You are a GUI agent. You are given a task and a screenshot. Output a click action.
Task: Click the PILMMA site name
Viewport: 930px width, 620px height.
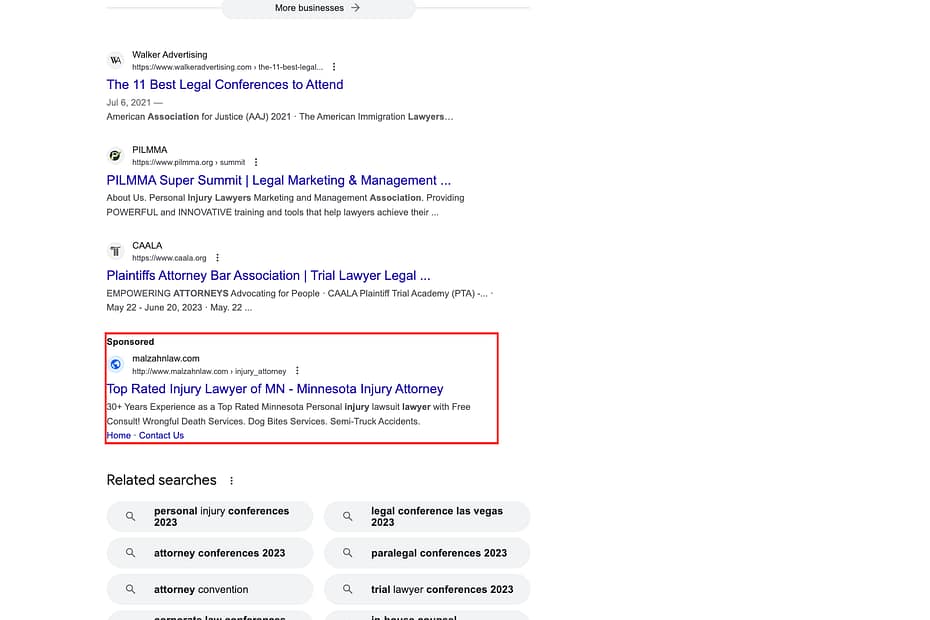point(149,150)
